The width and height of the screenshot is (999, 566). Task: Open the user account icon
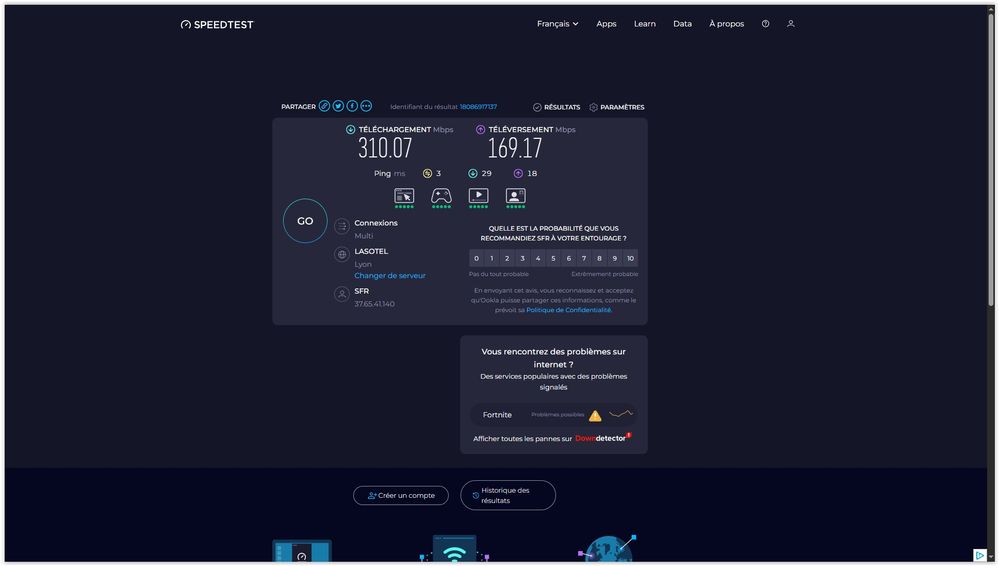pyautogui.click(x=791, y=24)
